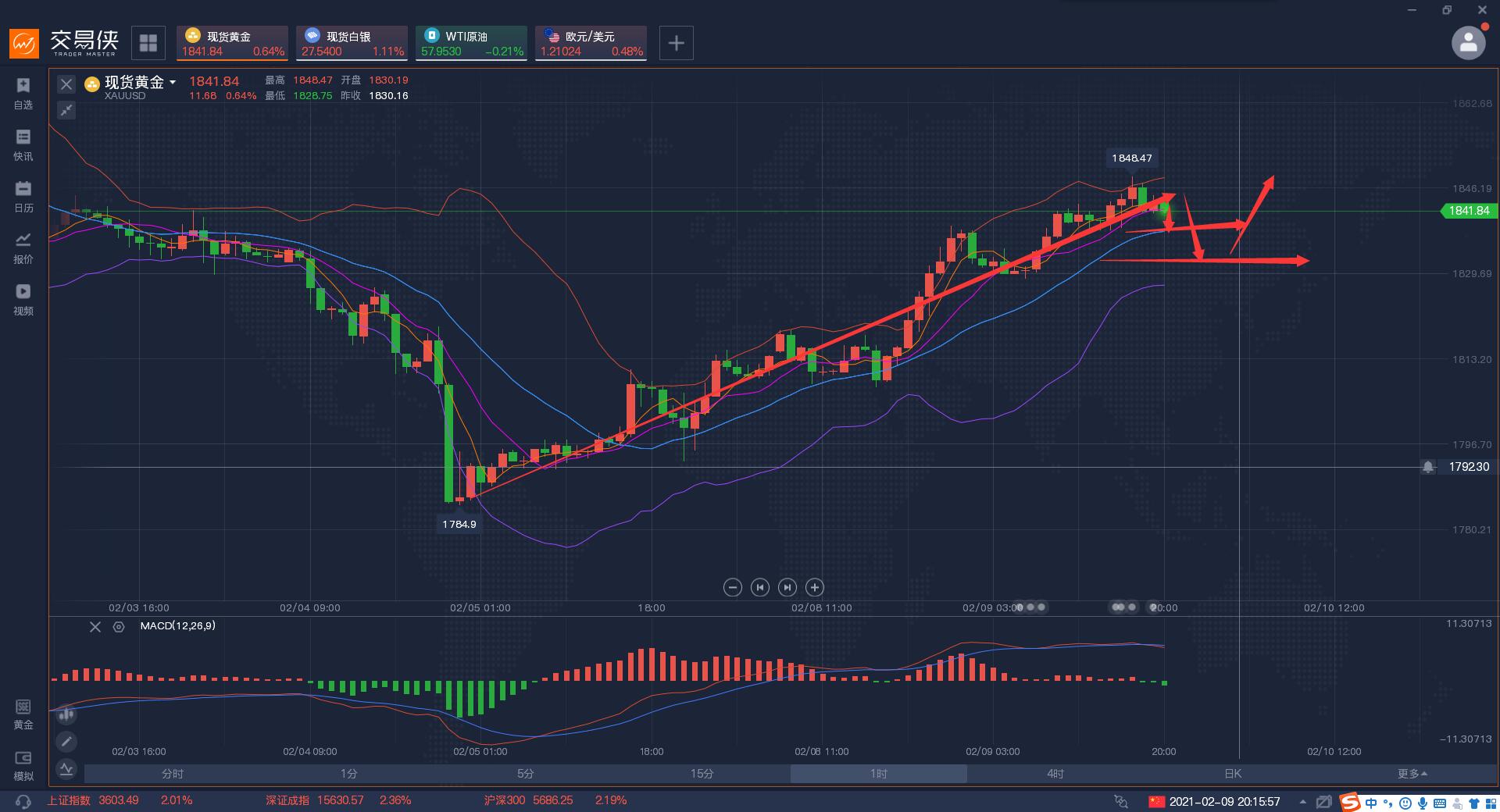Viewport: 1500px width, 812px height.
Task: Select the 现货黄金 instrument tab
Action: point(233,43)
